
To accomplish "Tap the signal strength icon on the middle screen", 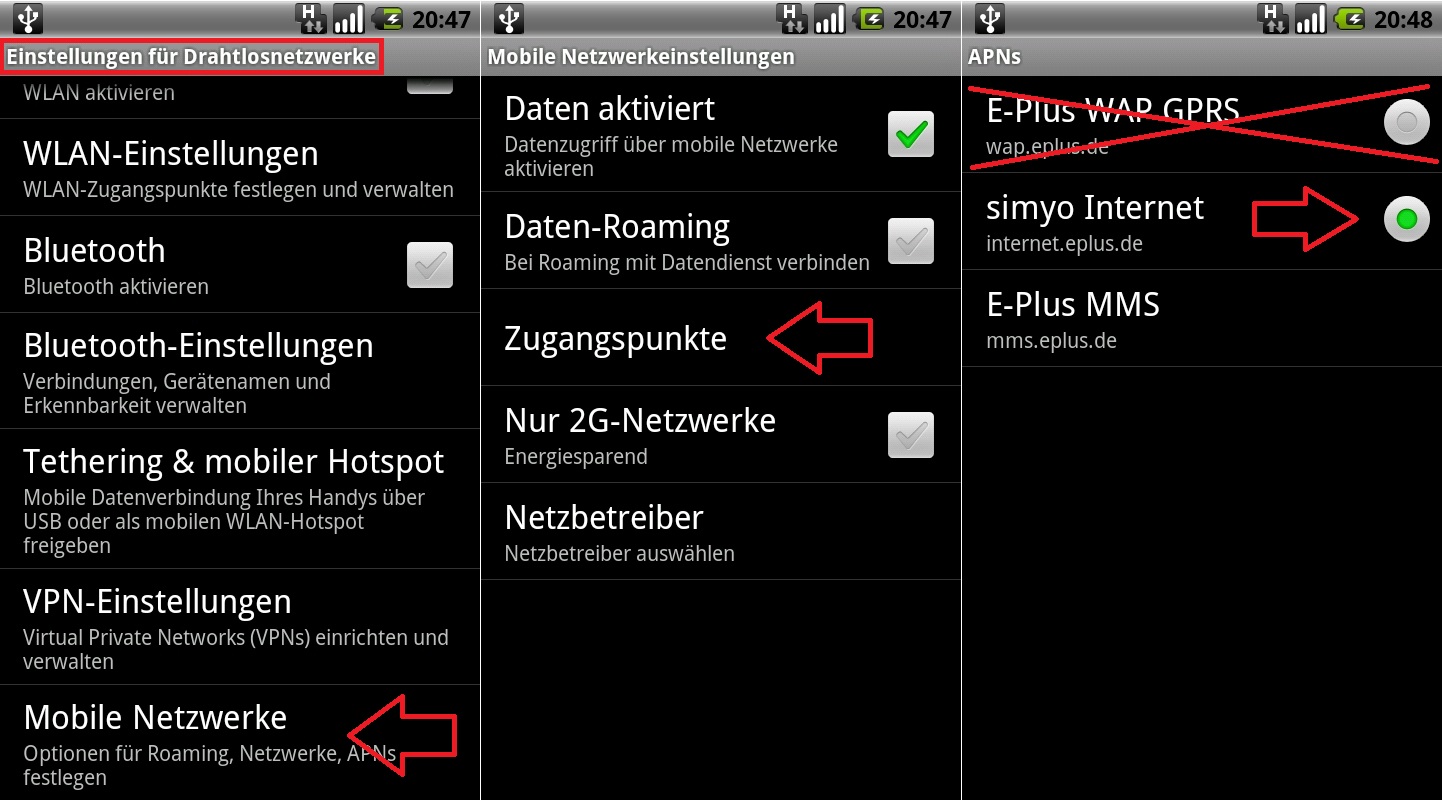I will coord(830,18).
